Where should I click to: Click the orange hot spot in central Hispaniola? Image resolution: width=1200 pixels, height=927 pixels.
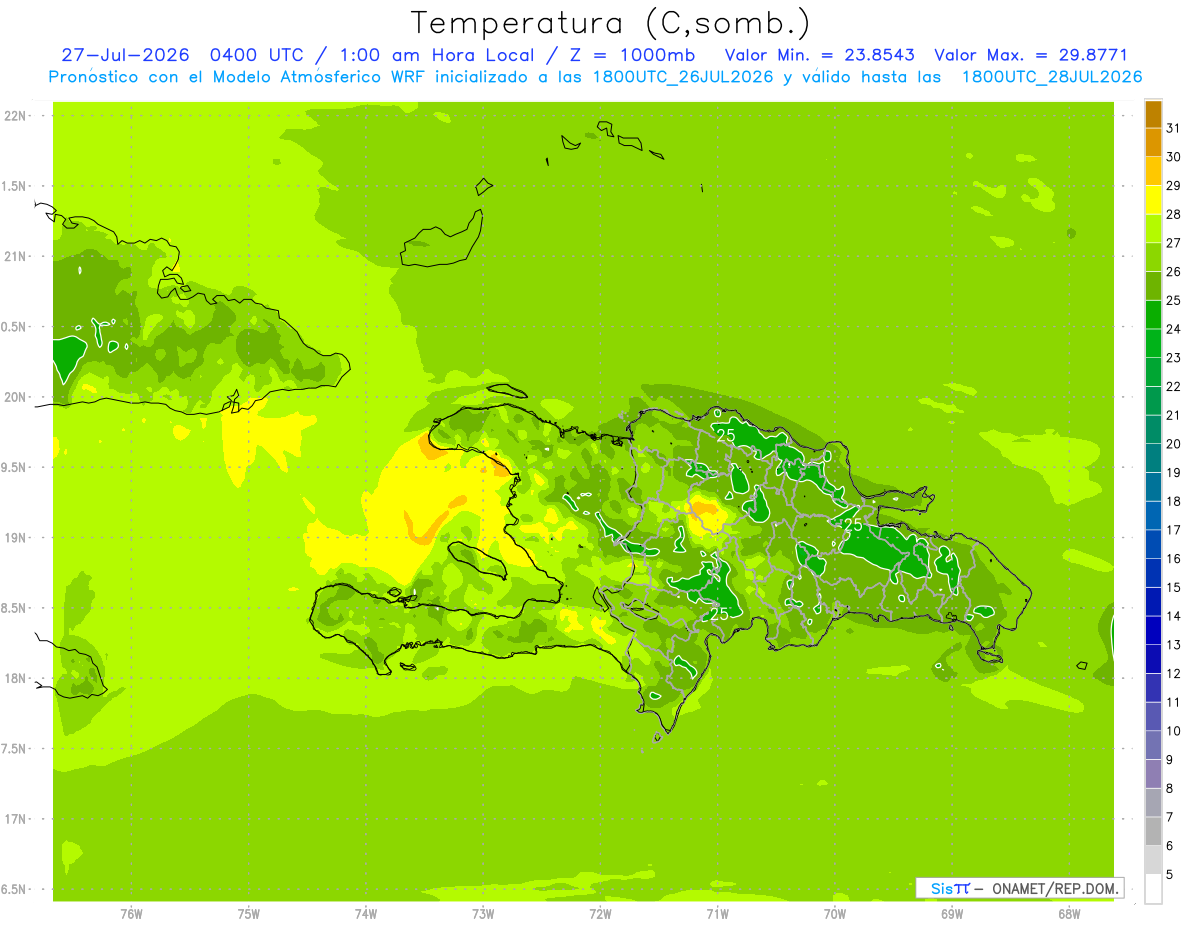[x=706, y=511]
